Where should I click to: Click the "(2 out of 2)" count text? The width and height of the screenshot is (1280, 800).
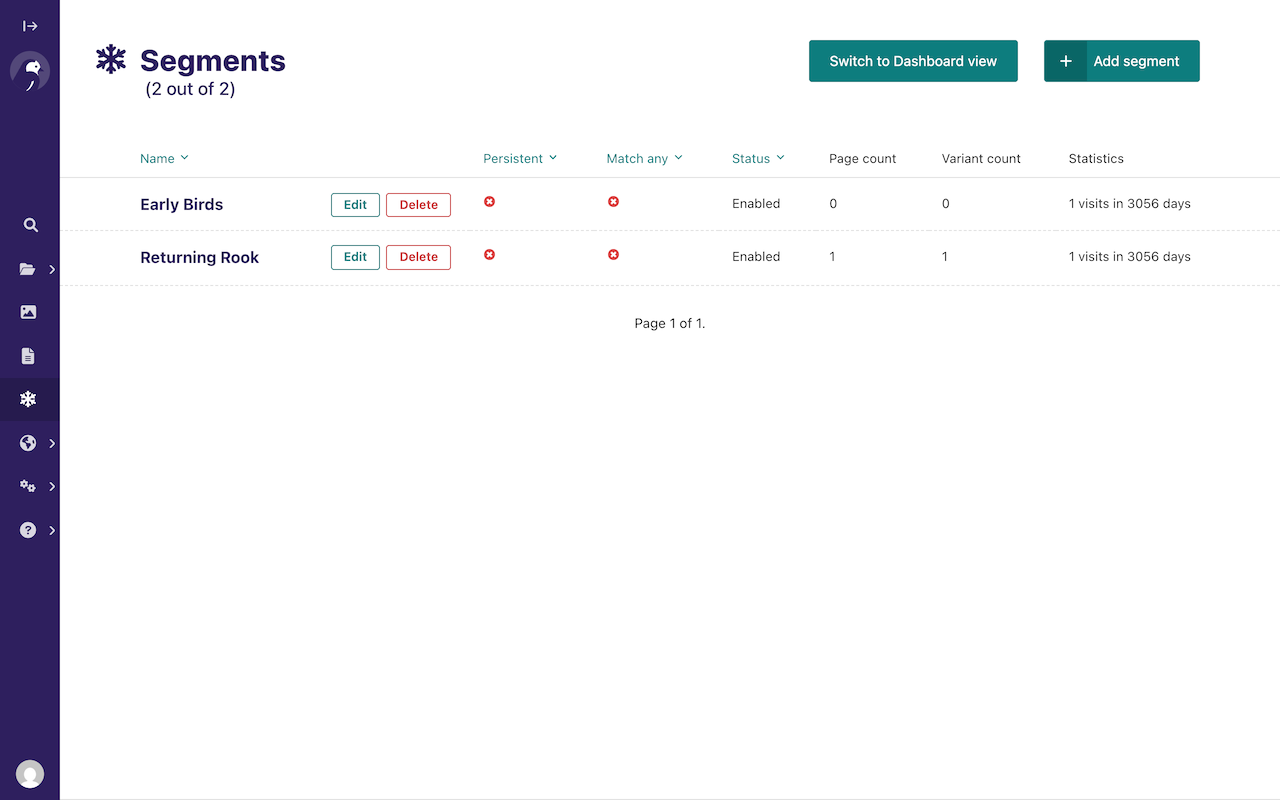pyautogui.click(x=190, y=89)
